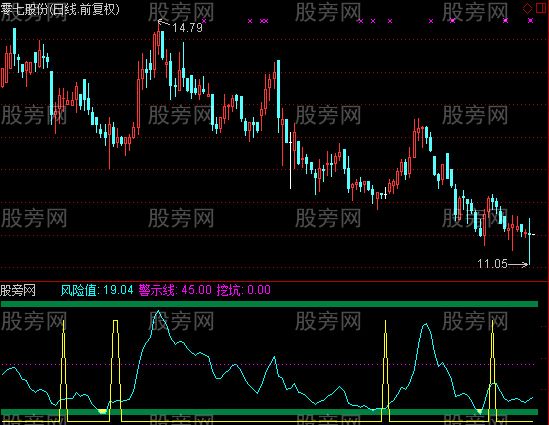Click the red square panel icon at top right
Viewport: 549px width, 425px height.
pyautogui.click(x=541, y=8)
